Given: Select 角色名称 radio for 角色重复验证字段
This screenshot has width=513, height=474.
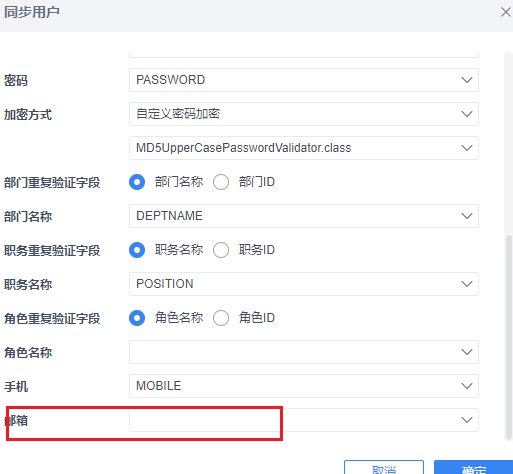Looking at the screenshot, I should point(137,318).
